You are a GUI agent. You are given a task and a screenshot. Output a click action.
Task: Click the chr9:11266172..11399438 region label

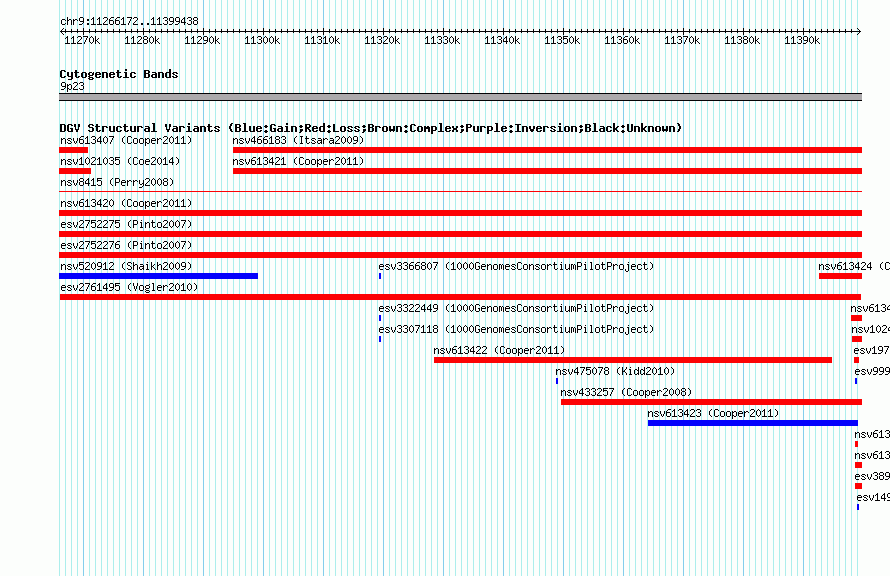[x=129, y=22]
